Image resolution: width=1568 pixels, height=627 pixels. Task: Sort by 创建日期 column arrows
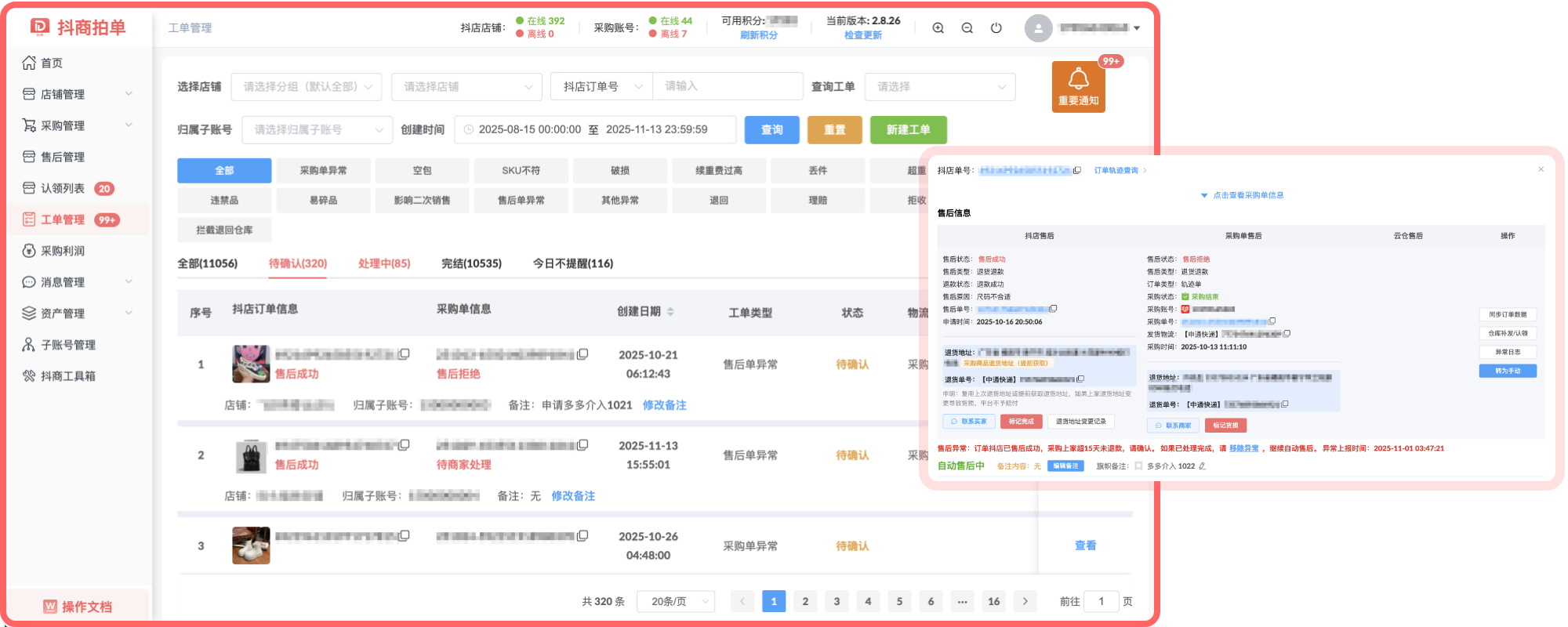point(670,312)
